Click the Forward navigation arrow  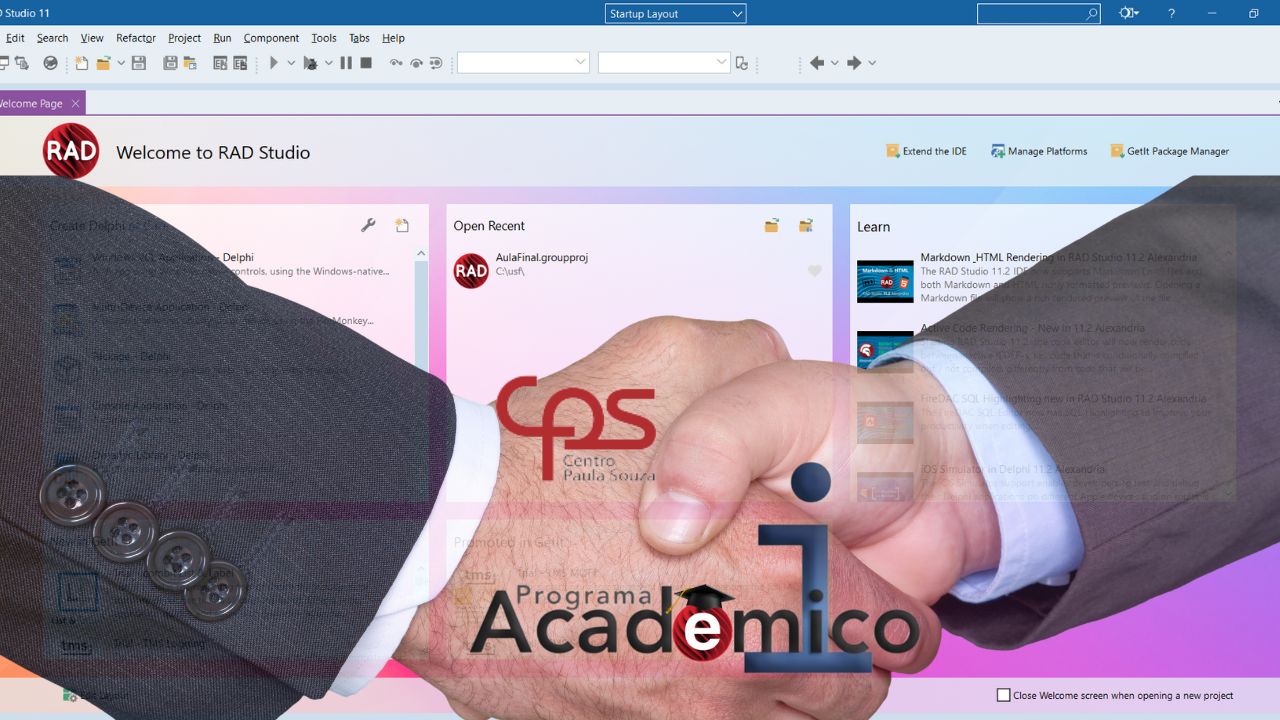point(854,63)
